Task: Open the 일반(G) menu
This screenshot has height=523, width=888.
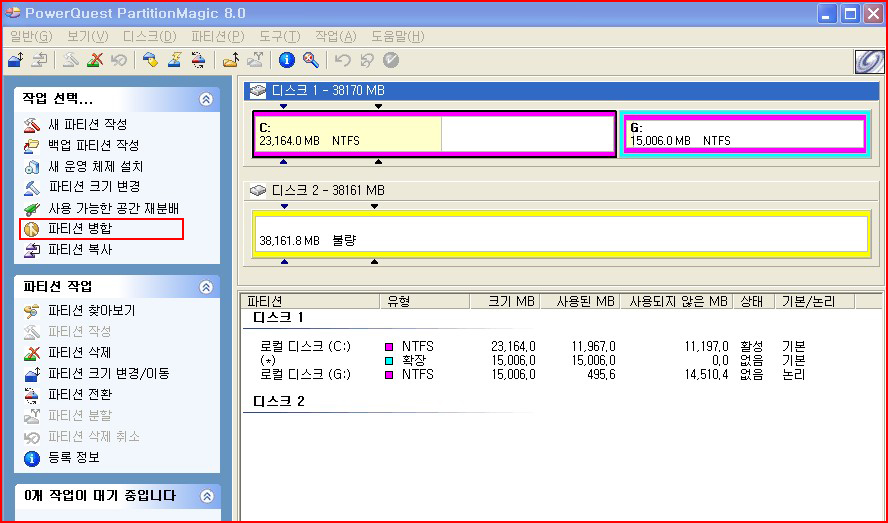Action: tap(31, 36)
